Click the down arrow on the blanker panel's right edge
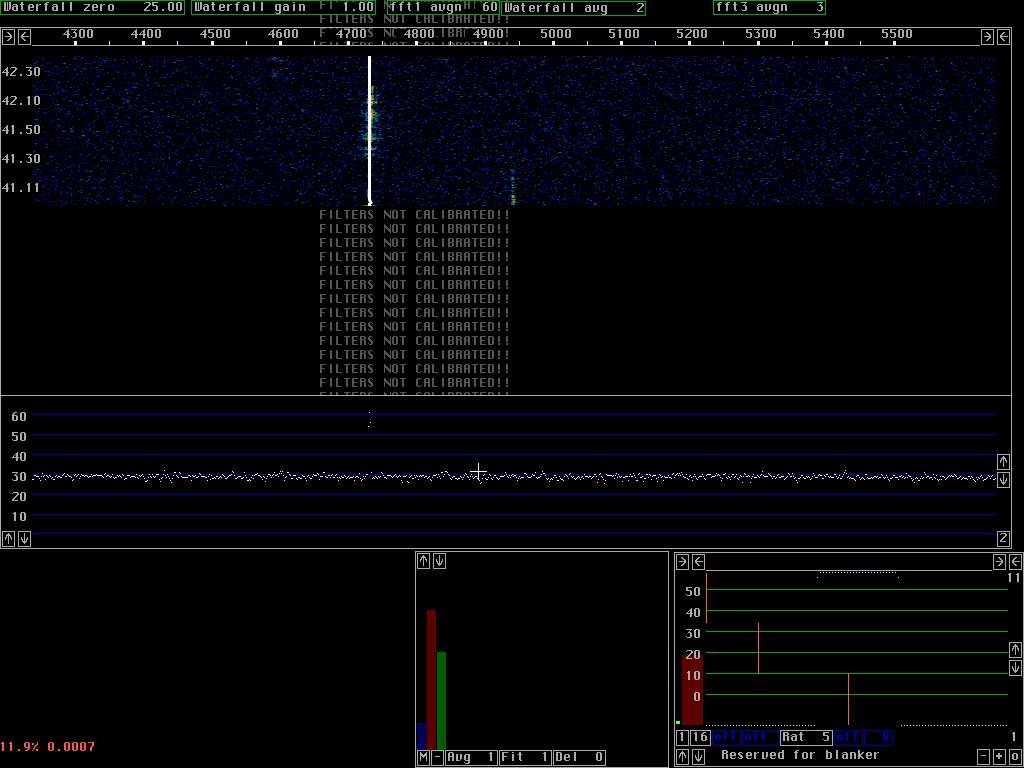Viewport: 1024px width, 768px height. click(x=1015, y=667)
